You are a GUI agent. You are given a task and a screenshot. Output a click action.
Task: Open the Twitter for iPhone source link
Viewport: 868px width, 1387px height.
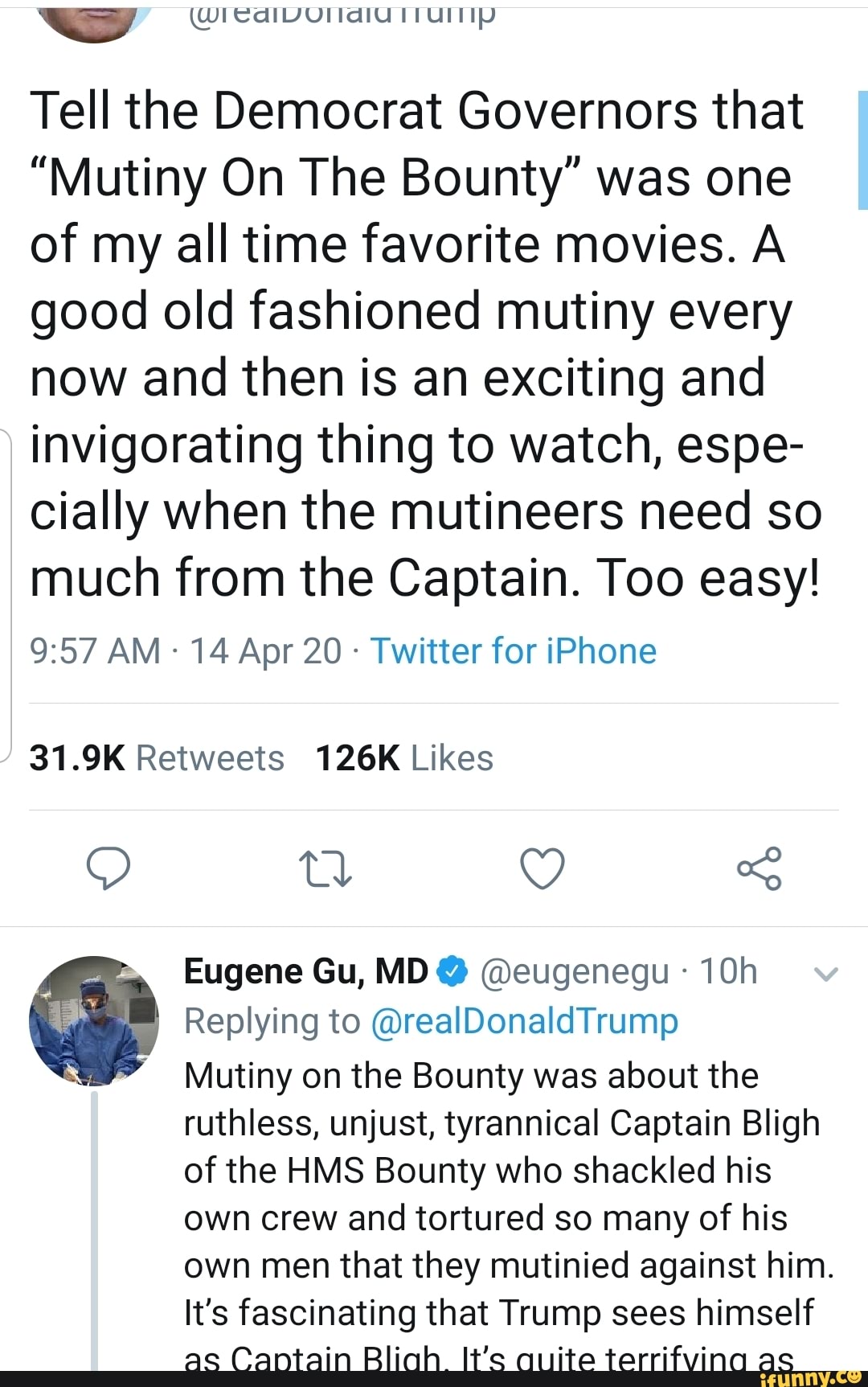point(513,651)
